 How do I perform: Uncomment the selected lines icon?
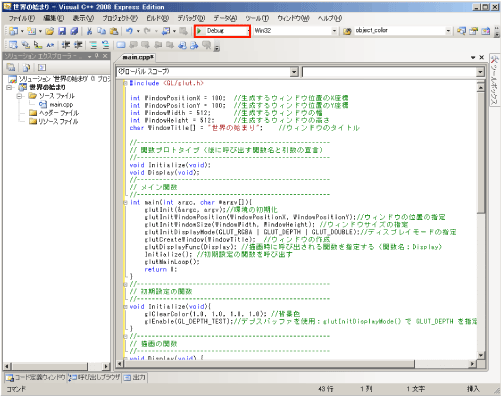click(105, 45)
